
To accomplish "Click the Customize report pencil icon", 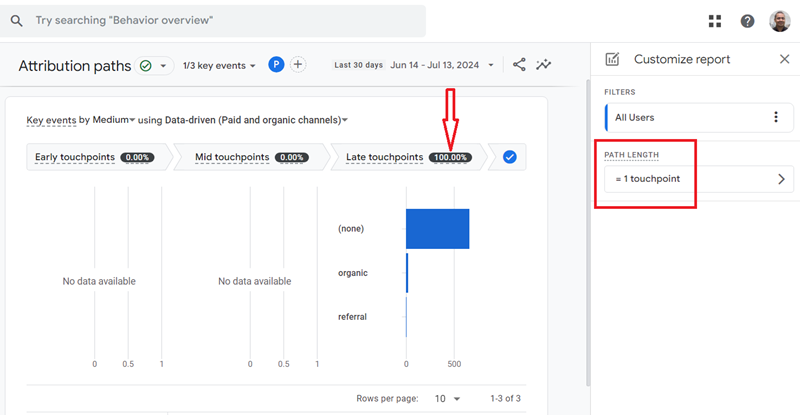I will click(612, 59).
